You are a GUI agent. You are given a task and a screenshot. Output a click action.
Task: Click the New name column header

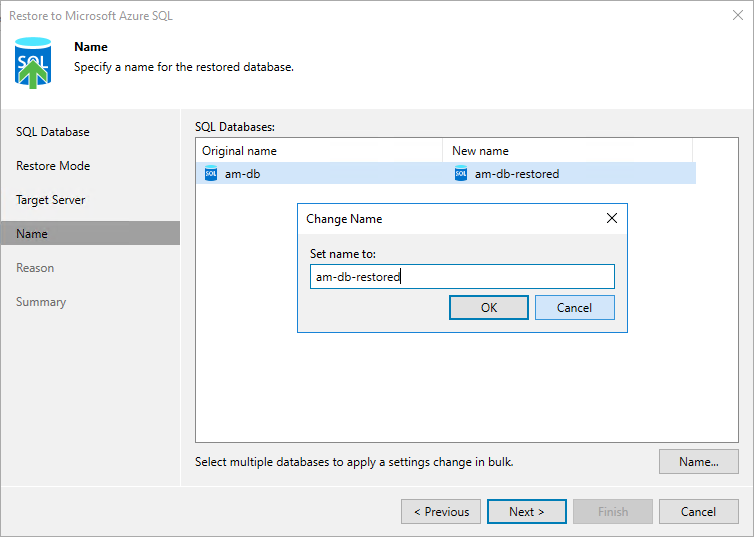(566, 151)
